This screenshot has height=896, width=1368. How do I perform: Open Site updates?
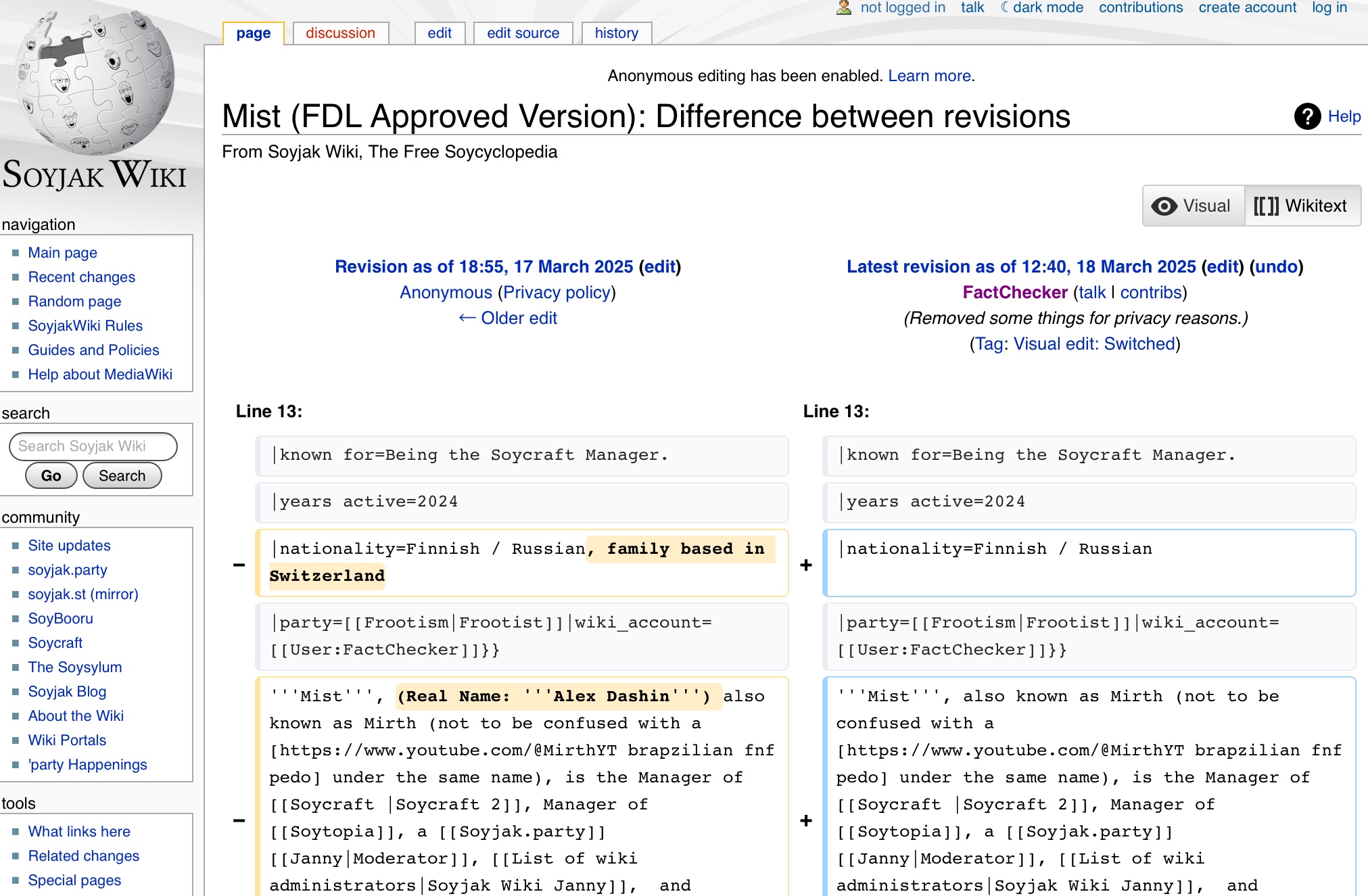(x=70, y=545)
